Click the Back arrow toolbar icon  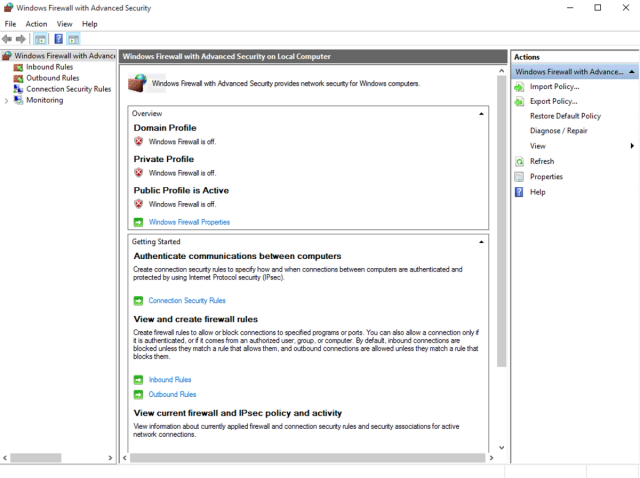click(7, 39)
